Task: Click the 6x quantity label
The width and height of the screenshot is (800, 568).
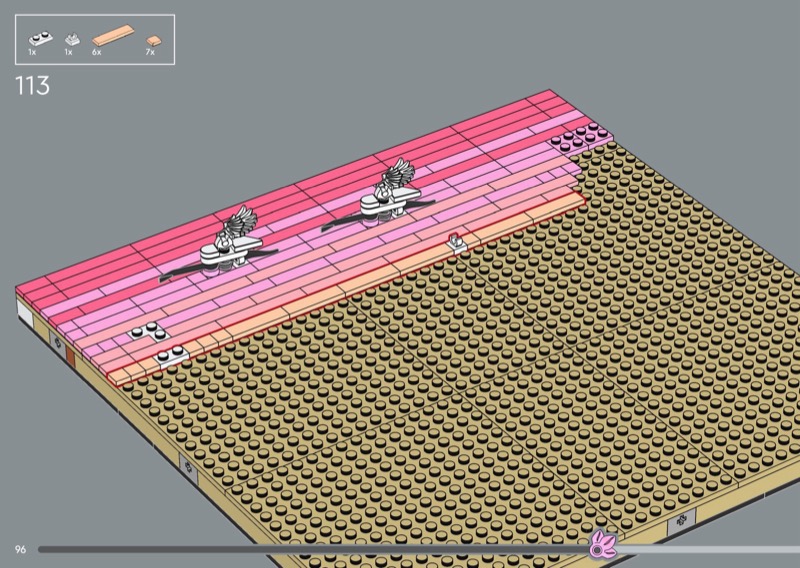Action: [x=96, y=50]
